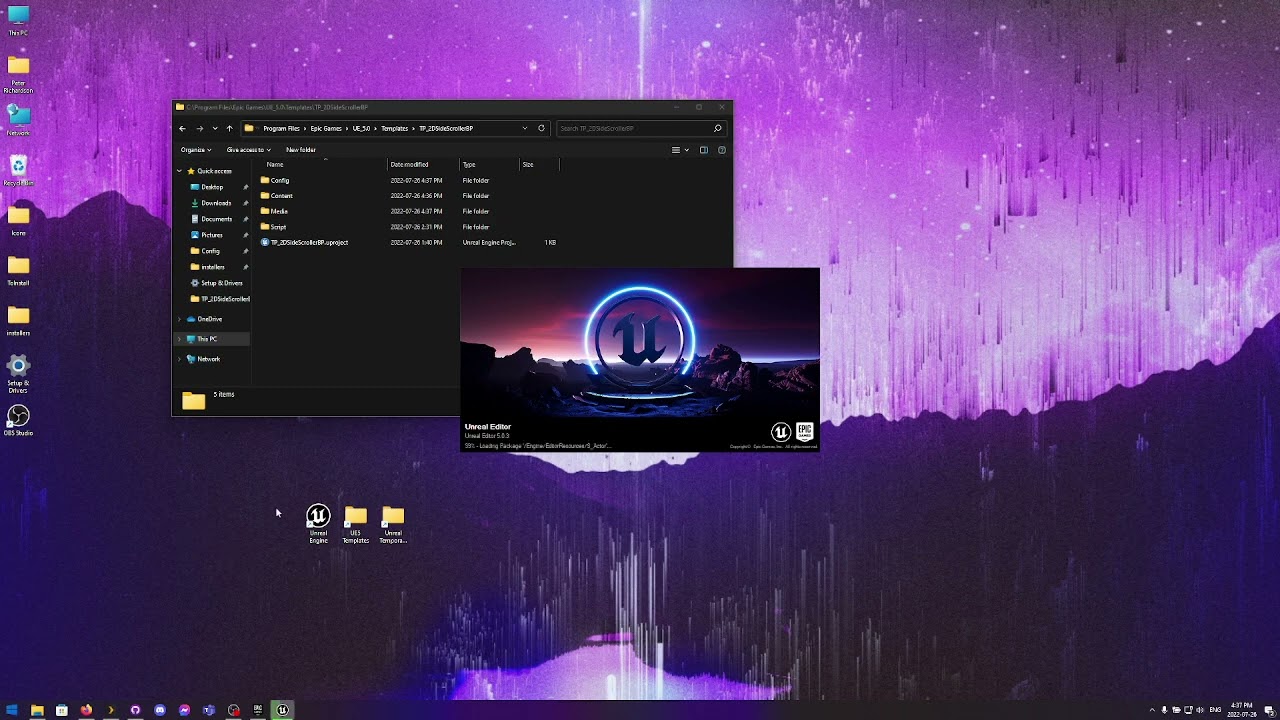
Task: Open the Give access to menu
Action: 248,150
